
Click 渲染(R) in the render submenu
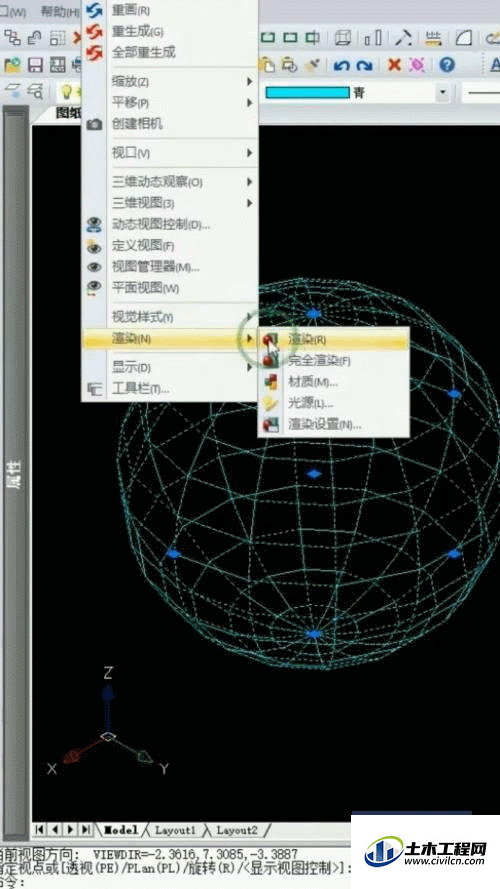coord(334,339)
